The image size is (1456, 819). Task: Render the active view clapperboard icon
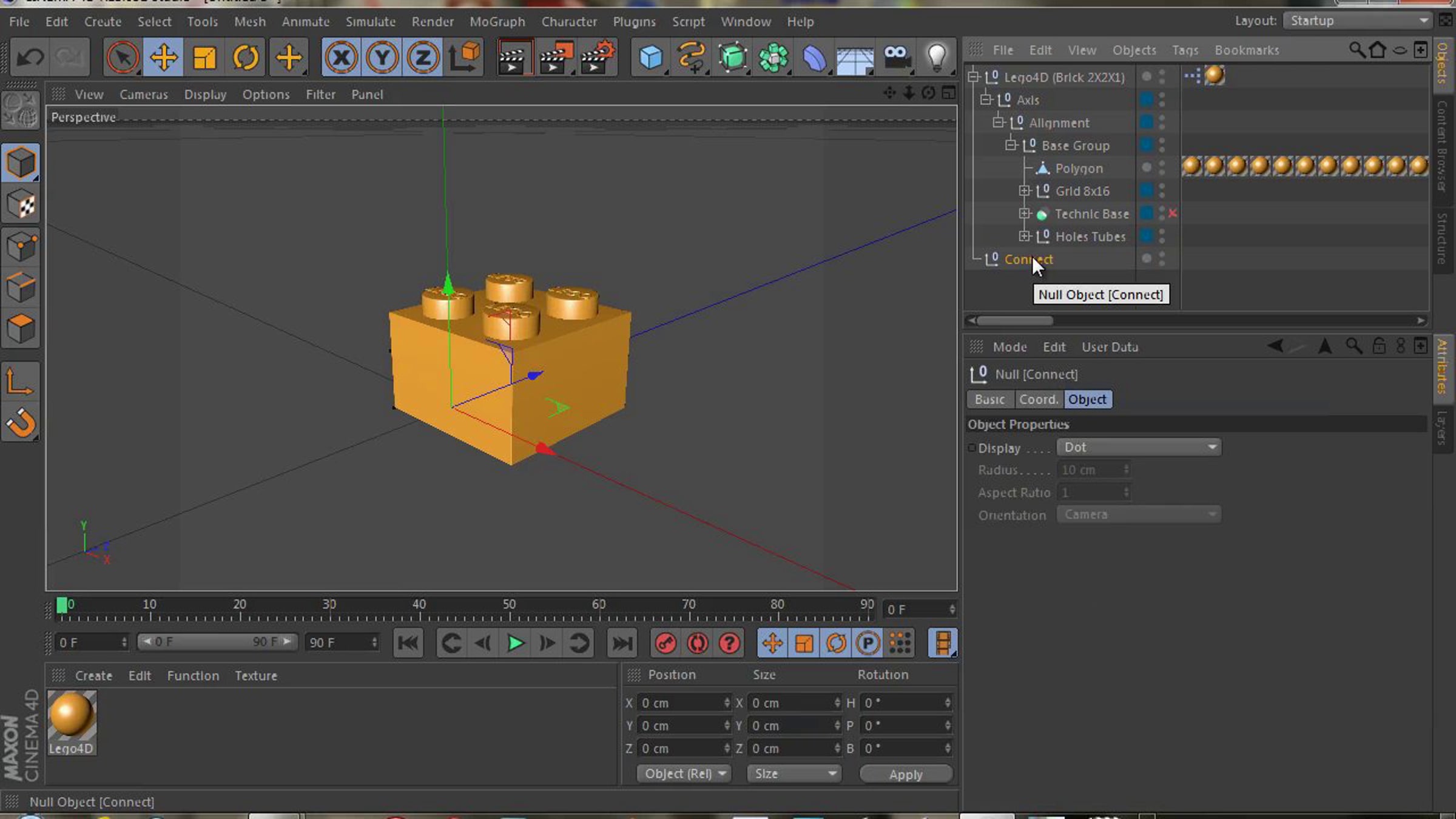[514, 58]
